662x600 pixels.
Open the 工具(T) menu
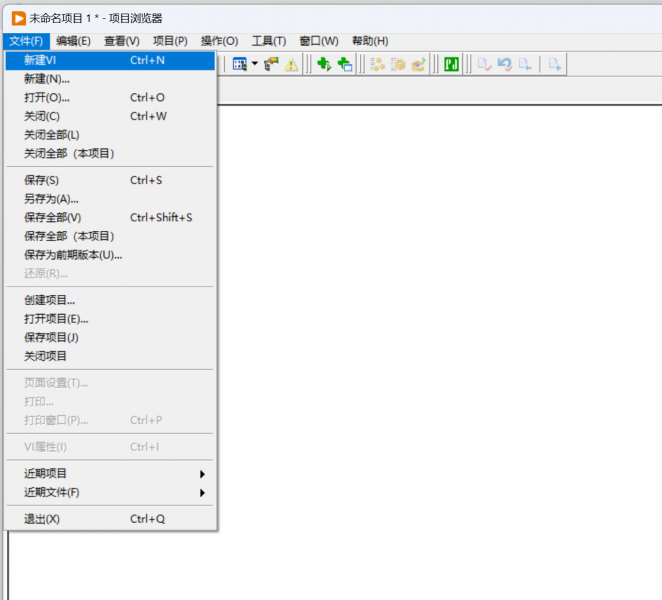pyautogui.click(x=269, y=41)
